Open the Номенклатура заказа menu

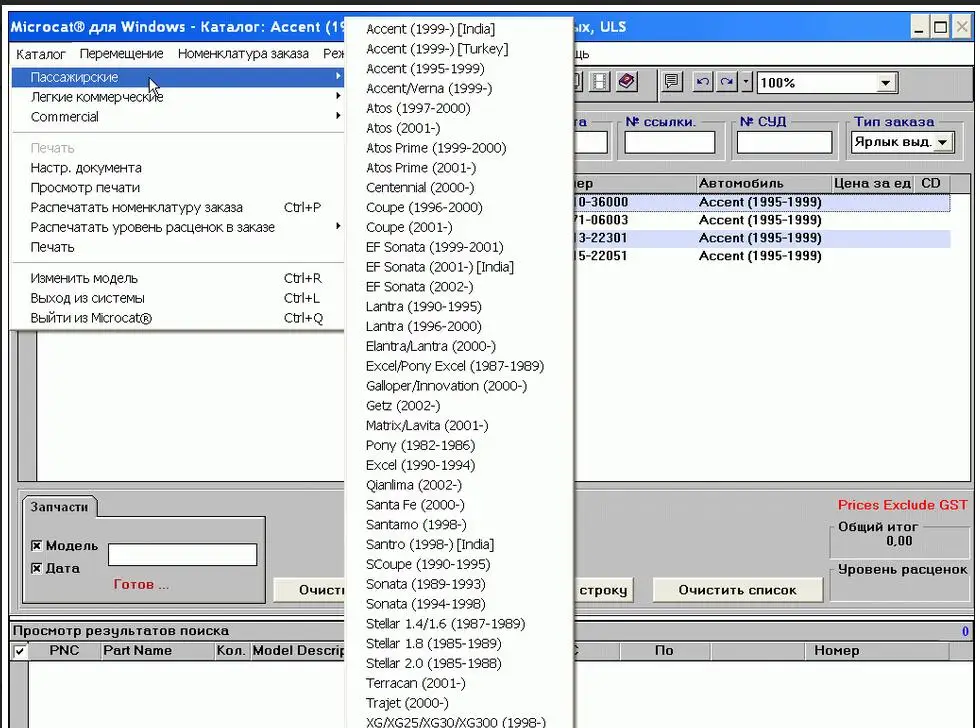tap(243, 54)
